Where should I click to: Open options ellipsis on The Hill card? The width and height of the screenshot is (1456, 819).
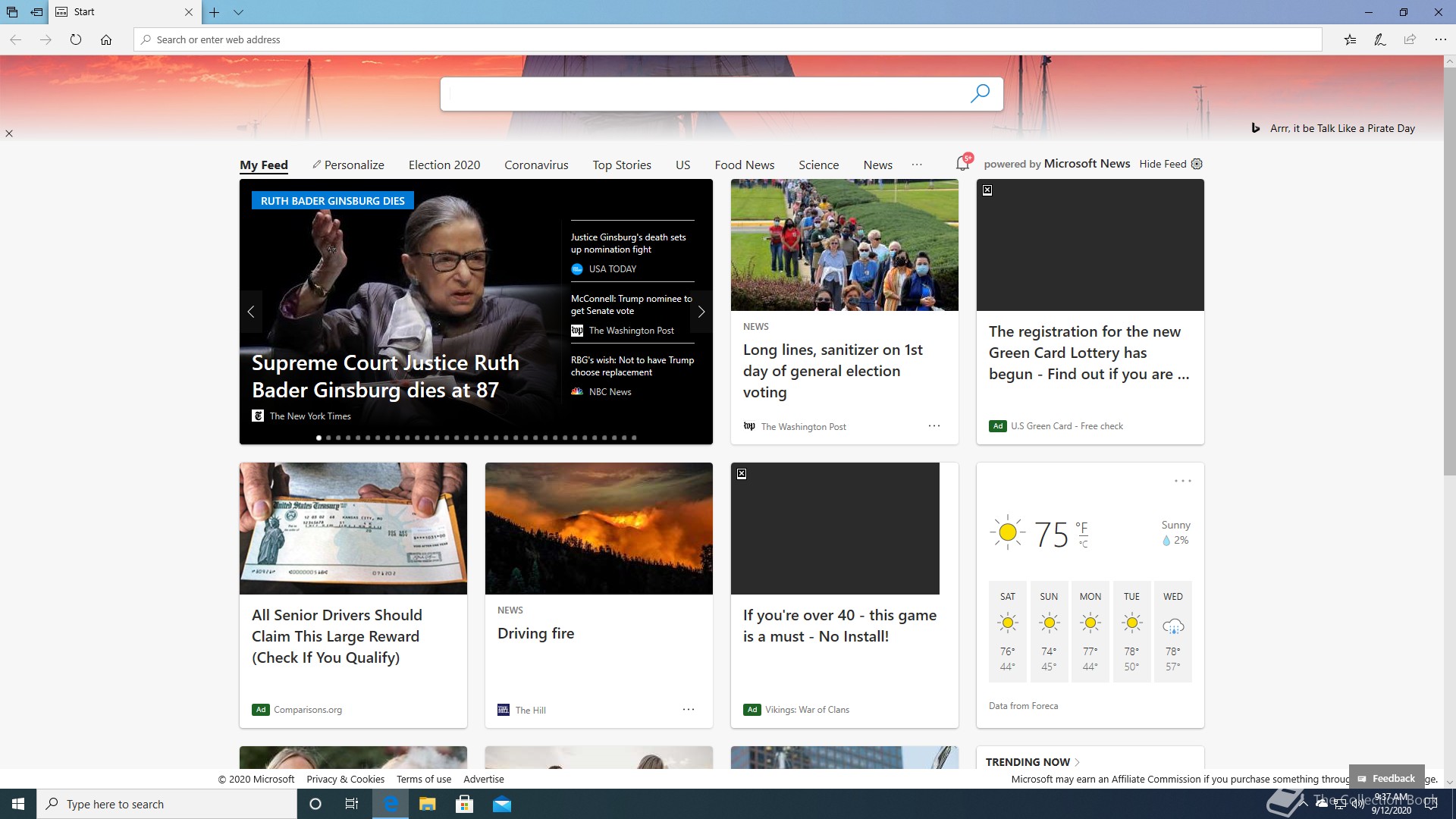tap(689, 709)
